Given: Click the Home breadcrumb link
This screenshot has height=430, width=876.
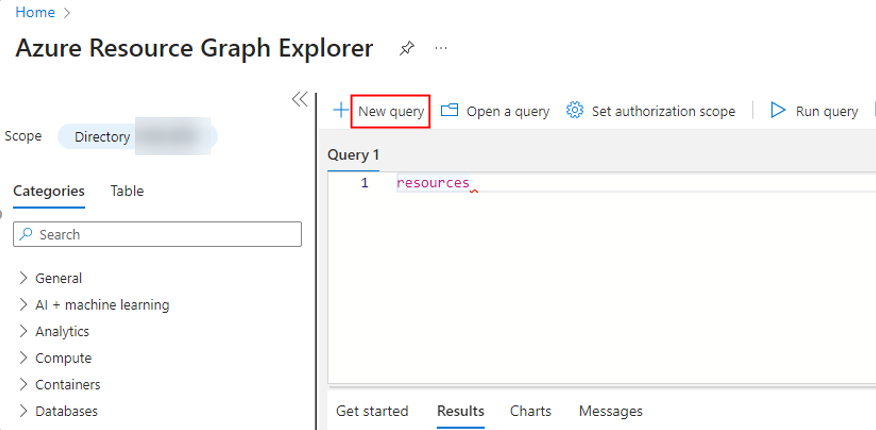Looking at the screenshot, I should point(35,12).
